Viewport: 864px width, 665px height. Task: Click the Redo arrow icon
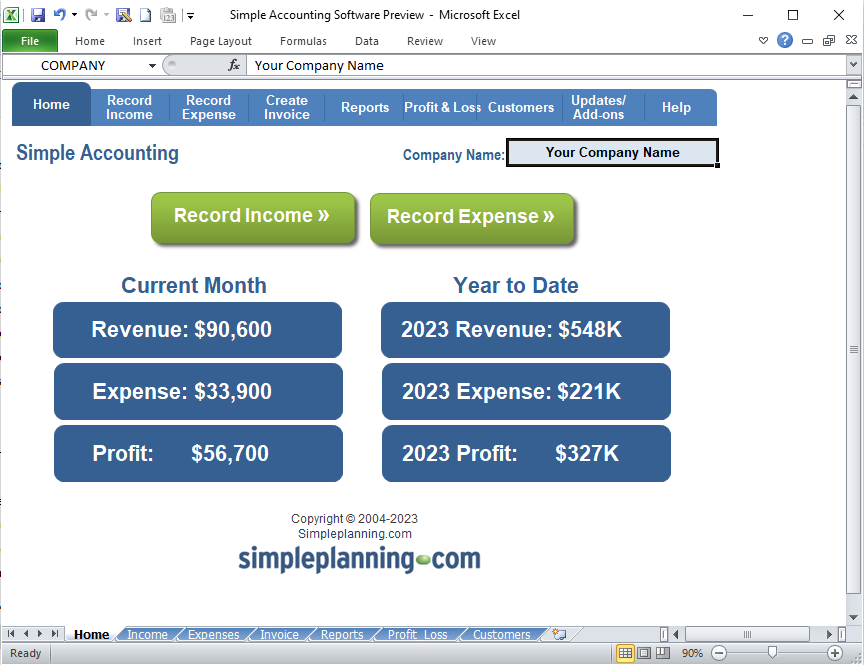click(x=91, y=15)
